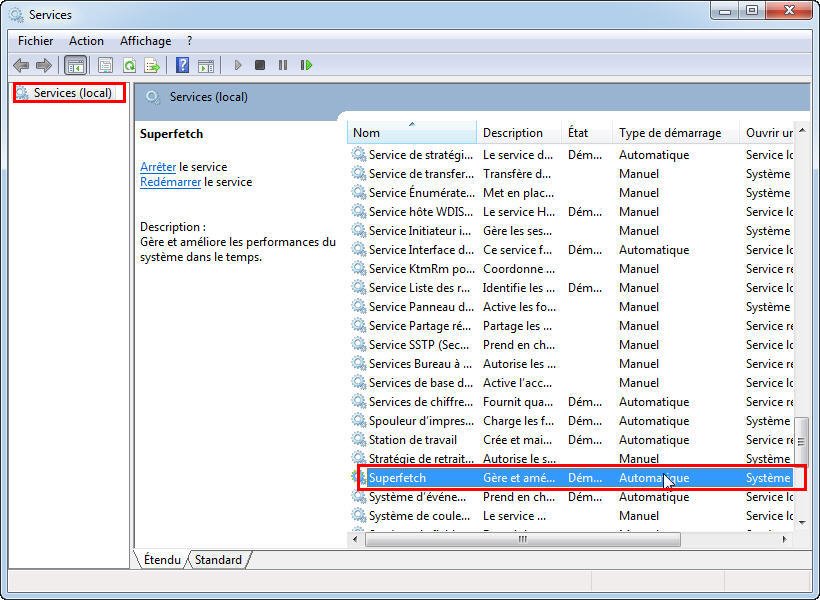This screenshot has width=820, height=600.
Task: Click the Back arrow toolbar icon
Action: click(21, 66)
